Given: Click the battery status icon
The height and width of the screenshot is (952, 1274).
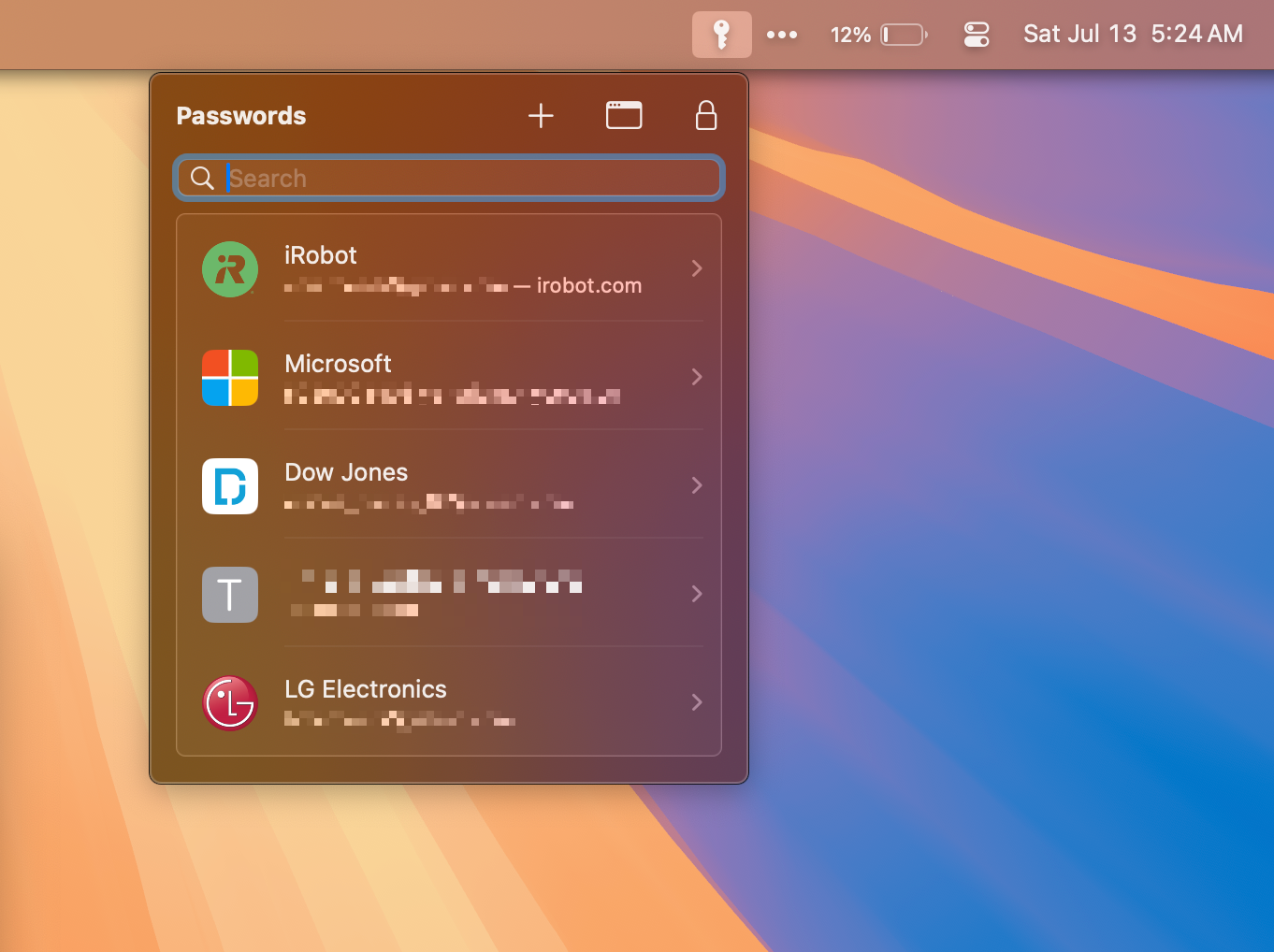Looking at the screenshot, I should coord(904,35).
